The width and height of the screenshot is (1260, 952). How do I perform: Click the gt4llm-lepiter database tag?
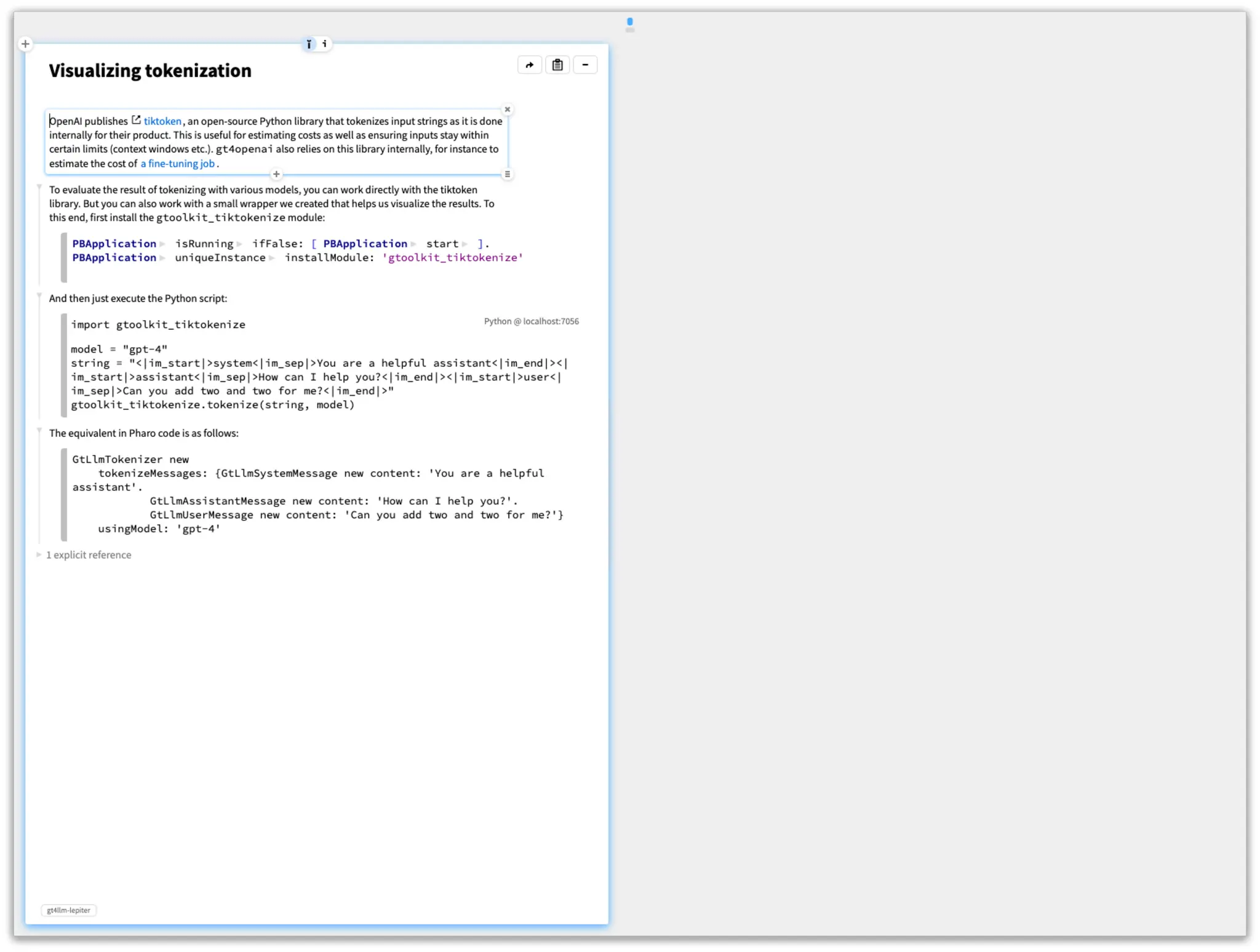click(68, 910)
